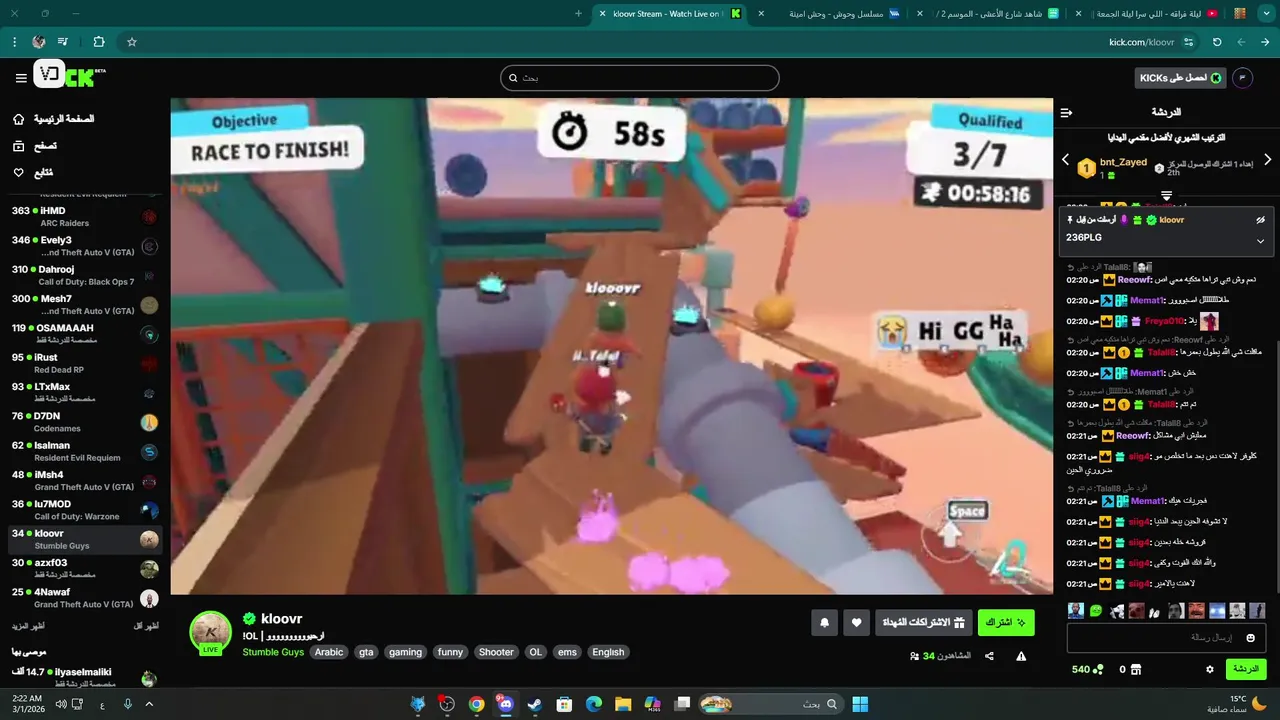Open D7DN Codenames channel in sidebar
This screenshot has width=1280, height=720.
point(84,421)
